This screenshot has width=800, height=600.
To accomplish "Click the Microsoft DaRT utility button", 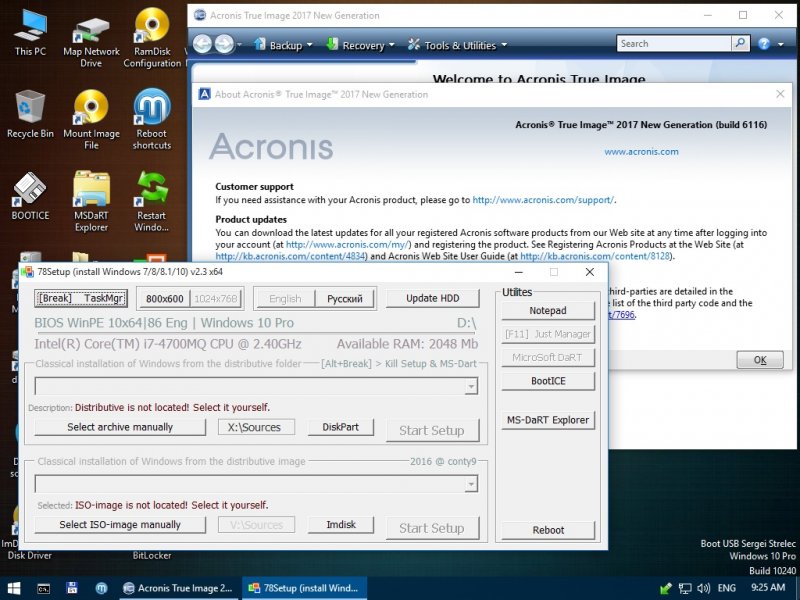I will coord(548,358).
